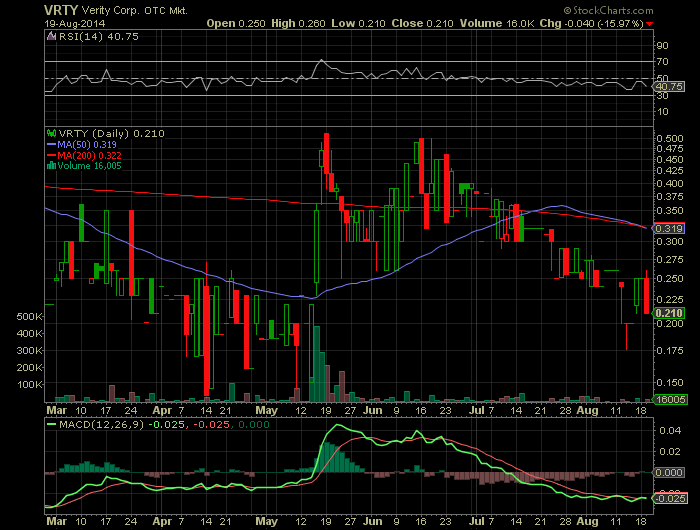Click the 40.75 RSI value tag on right axis
Image resolution: width=700 pixels, height=530 pixels.
pyautogui.click(x=669, y=87)
